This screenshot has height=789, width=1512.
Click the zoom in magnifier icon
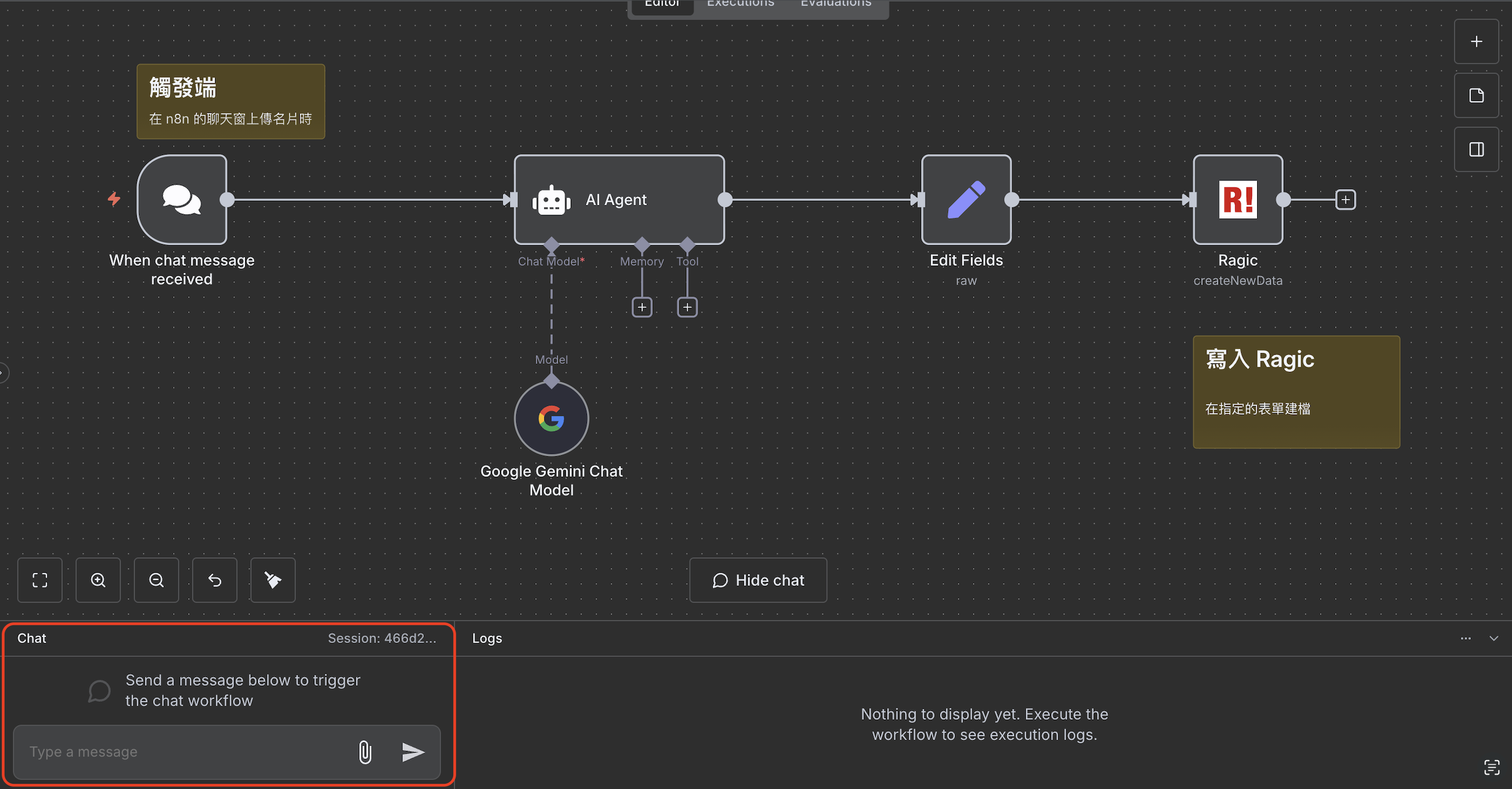[x=98, y=580]
